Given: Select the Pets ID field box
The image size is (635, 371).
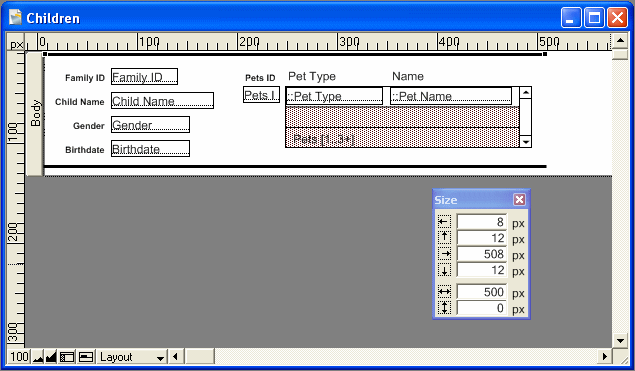Looking at the screenshot, I should pos(261,95).
